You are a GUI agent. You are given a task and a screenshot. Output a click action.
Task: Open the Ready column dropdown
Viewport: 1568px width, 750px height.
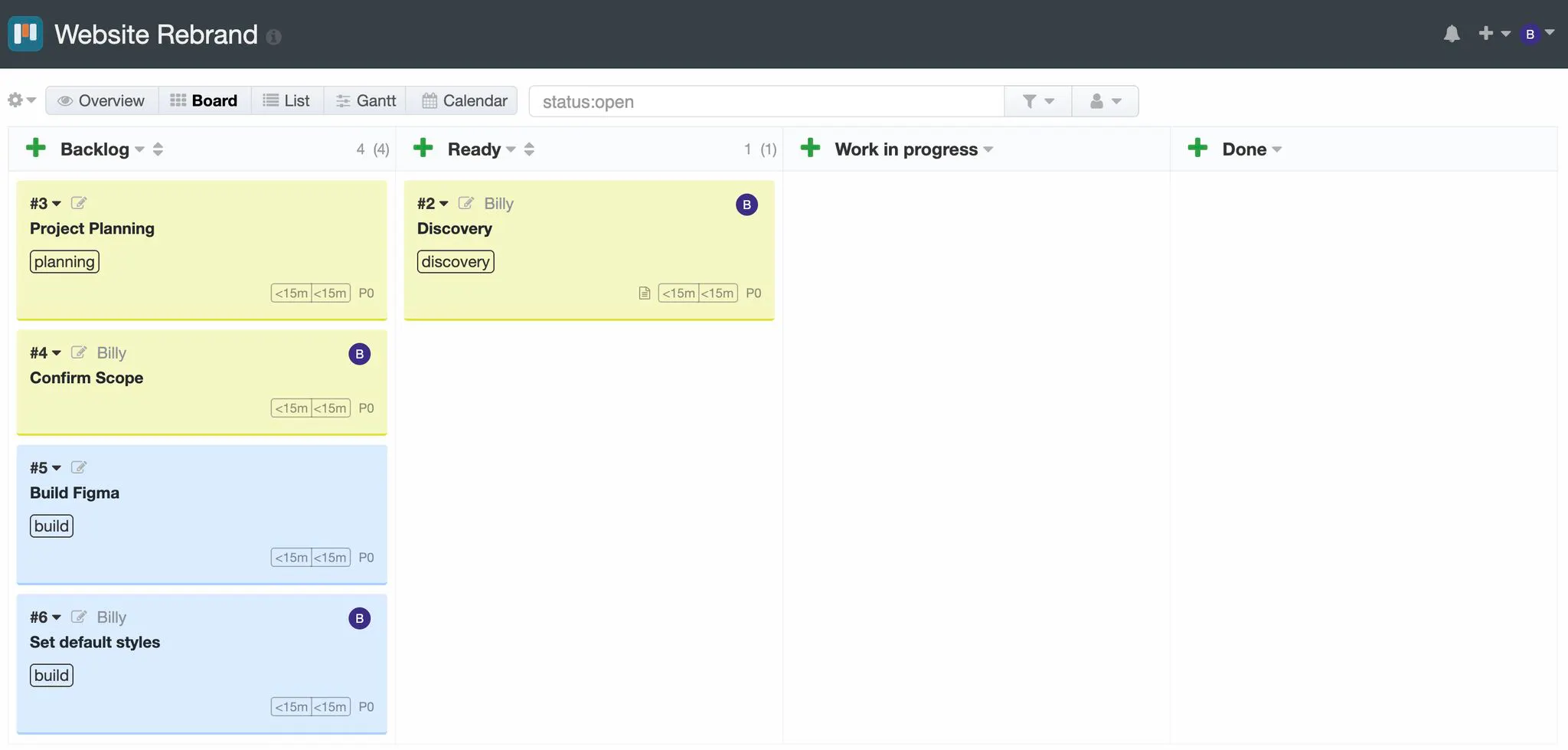pos(482,149)
